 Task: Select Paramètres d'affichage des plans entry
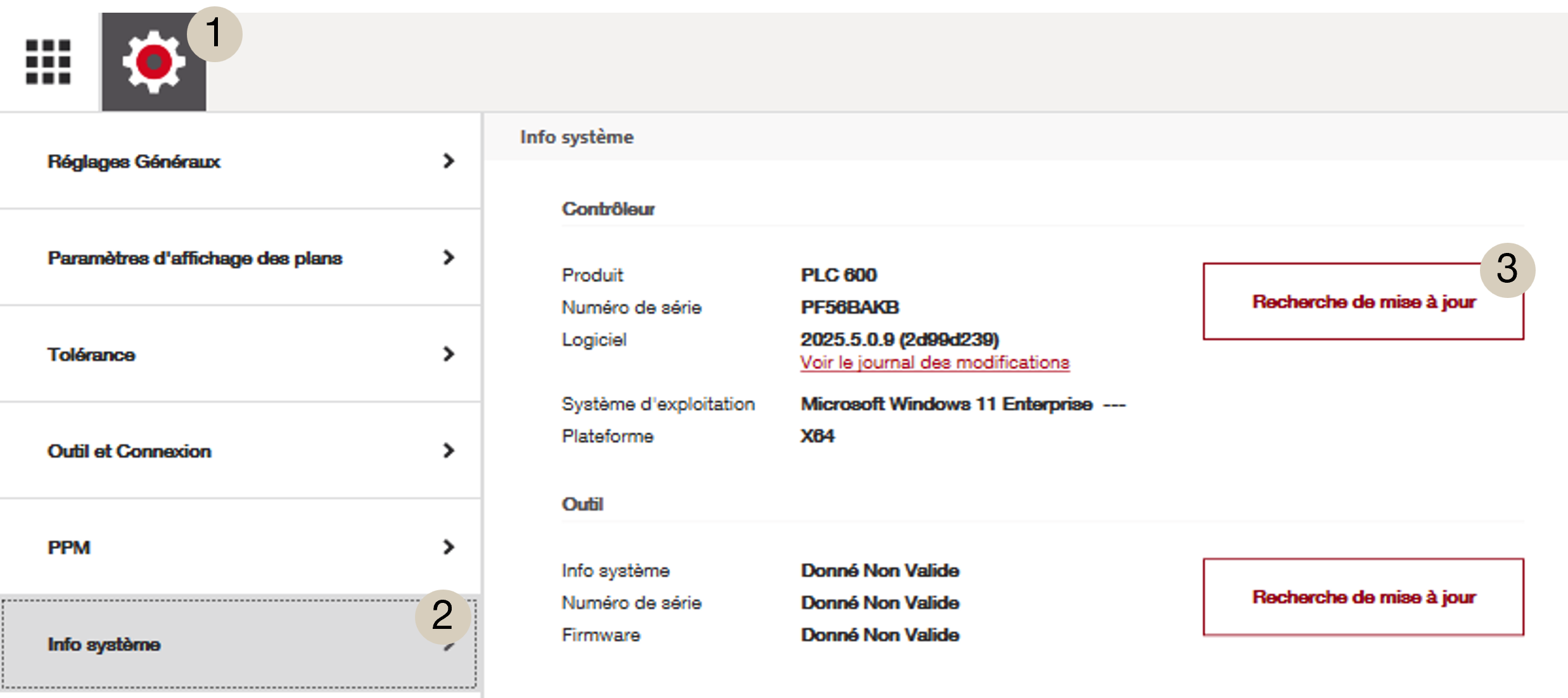[x=194, y=258]
